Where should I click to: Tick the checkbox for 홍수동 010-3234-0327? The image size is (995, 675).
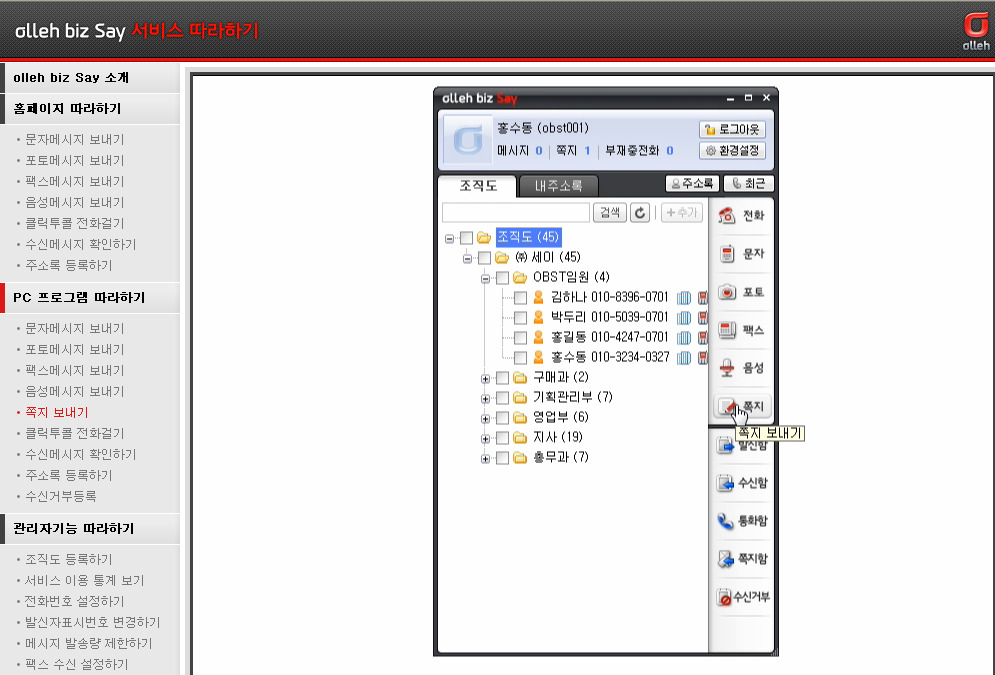pyautogui.click(x=520, y=358)
